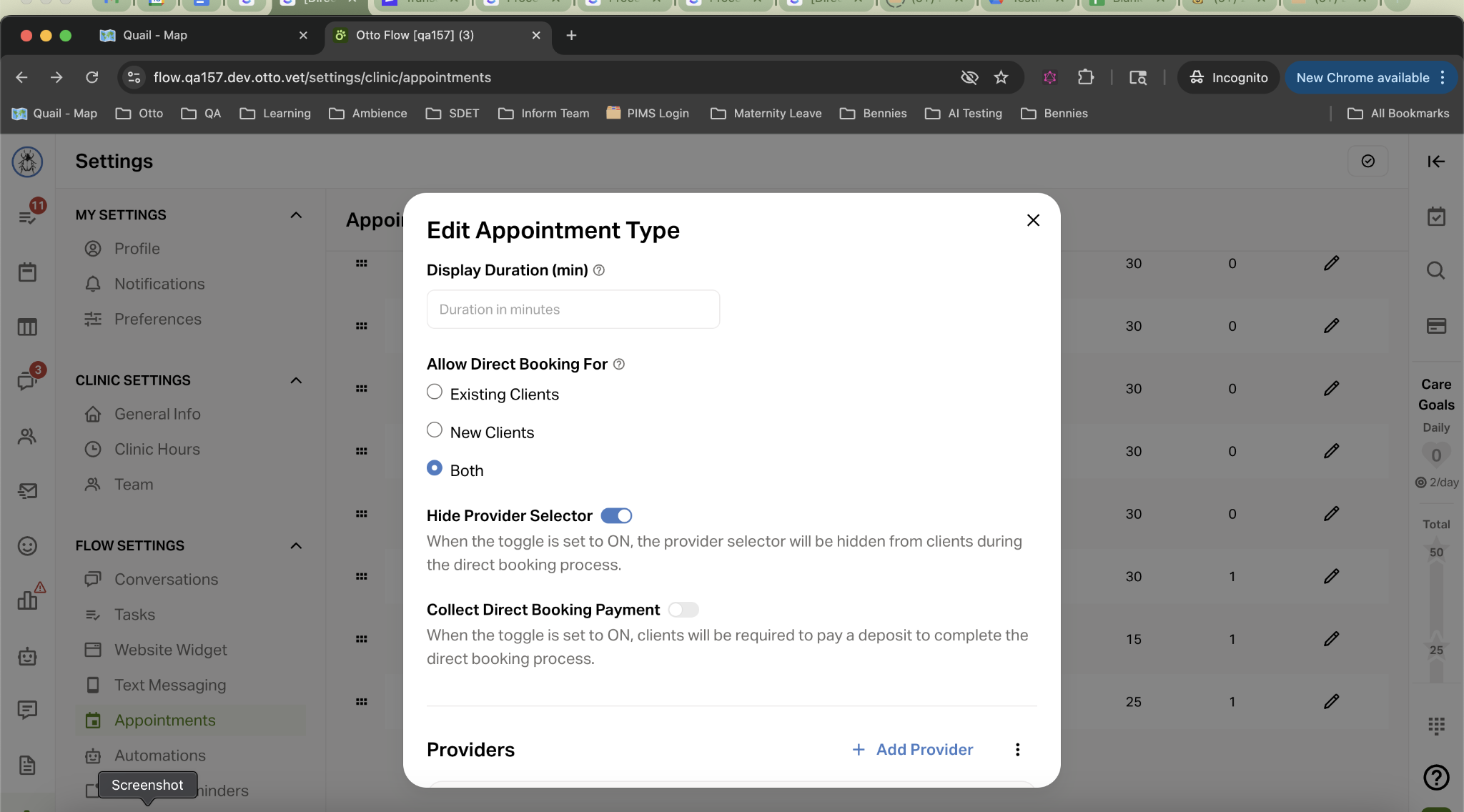Click the dialpad grid icon in right sidebar
1464x812 pixels.
1435,726
